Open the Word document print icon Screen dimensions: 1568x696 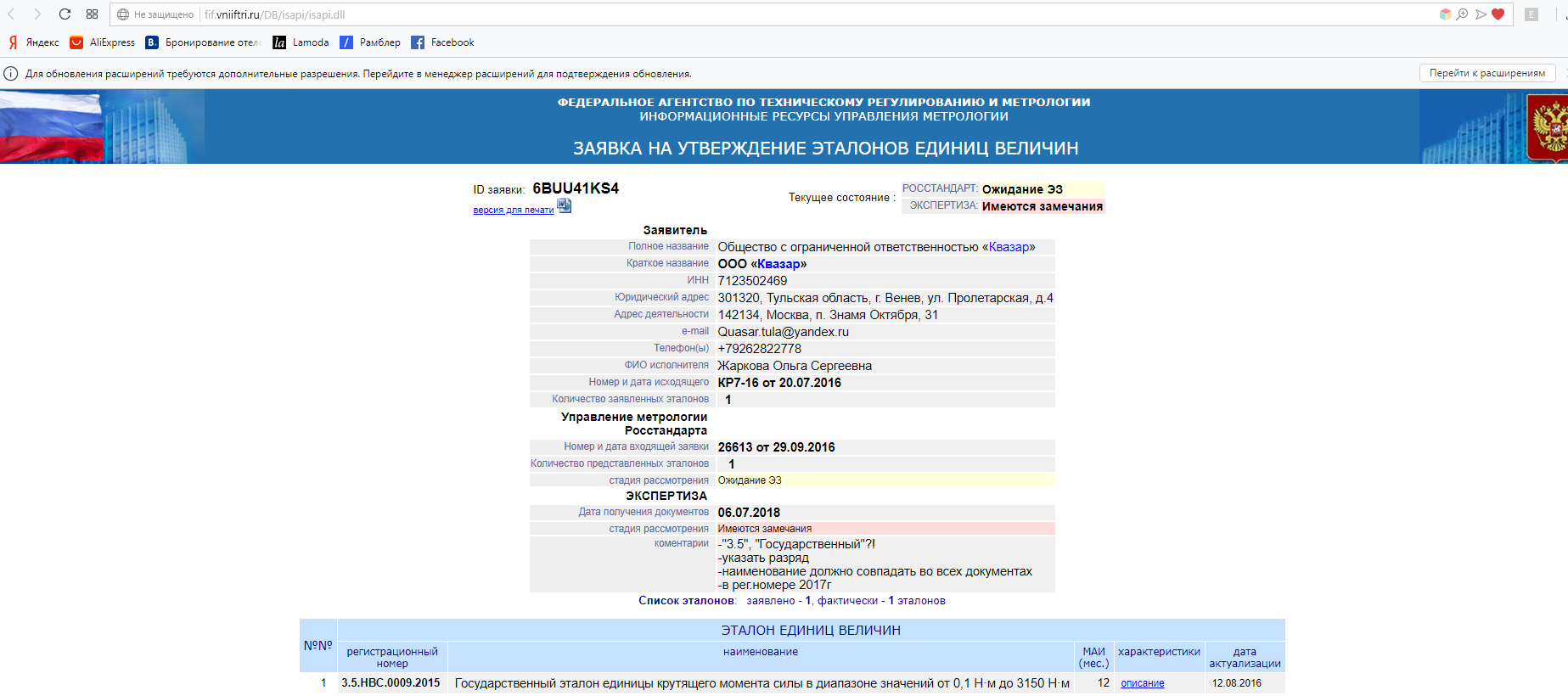565,206
